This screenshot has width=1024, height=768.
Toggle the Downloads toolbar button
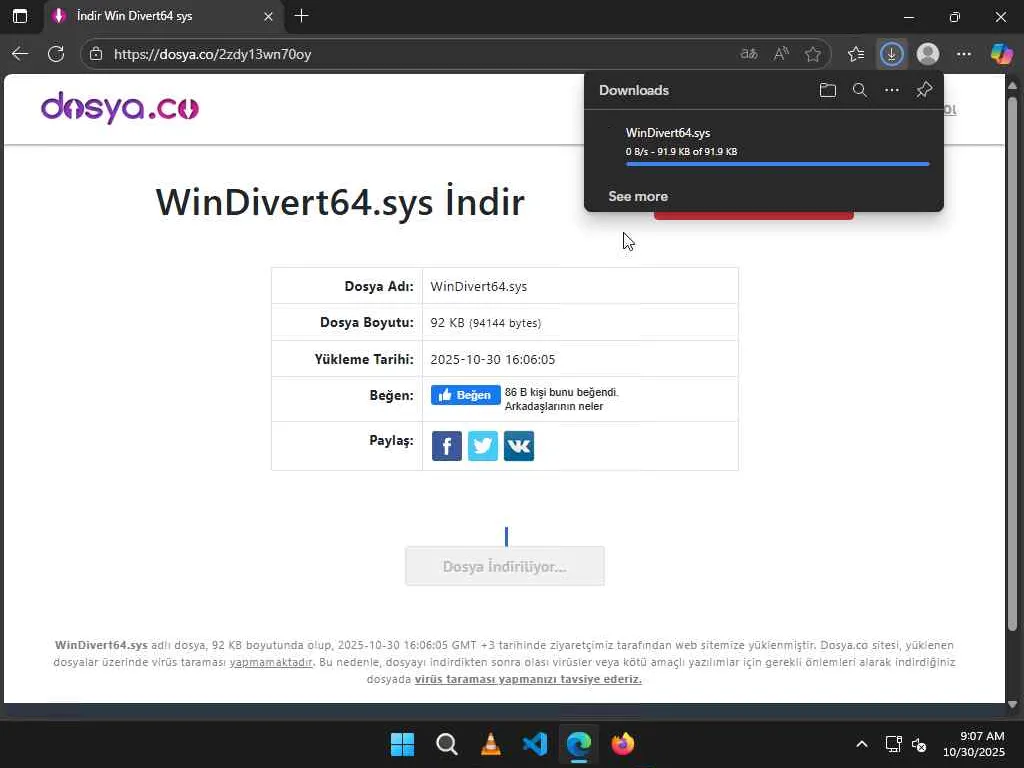pyautogui.click(x=891, y=54)
